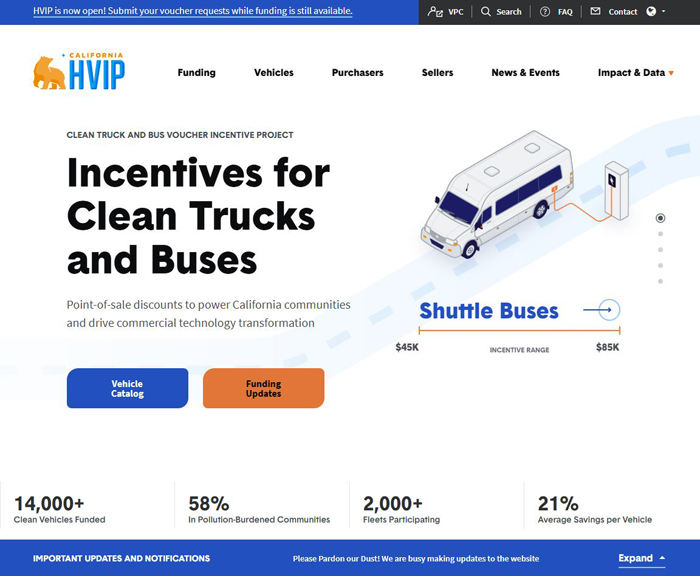Click the Funding Updates button
This screenshot has height=576, width=700.
263,388
